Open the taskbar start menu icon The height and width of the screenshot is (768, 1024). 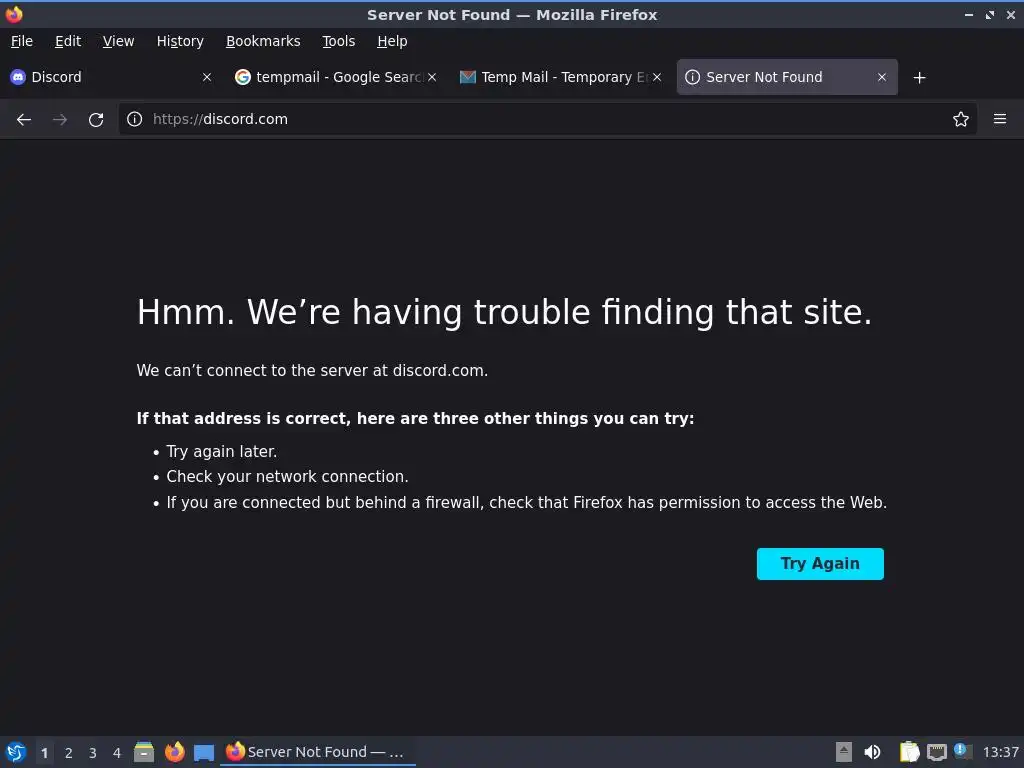point(16,752)
